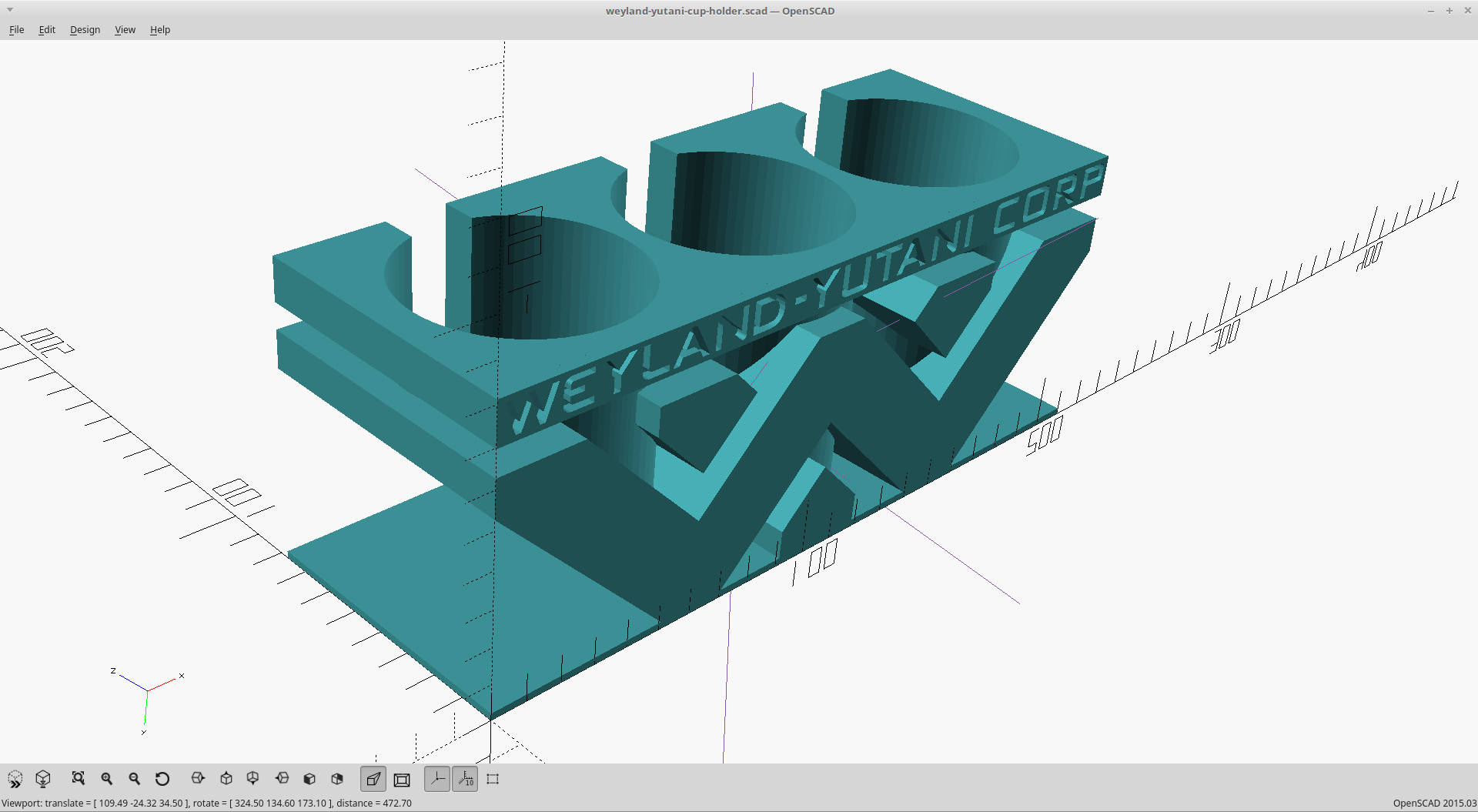1478x812 pixels.
Task: Click the XYZ axis orientation indicator
Action: click(x=146, y=700)
